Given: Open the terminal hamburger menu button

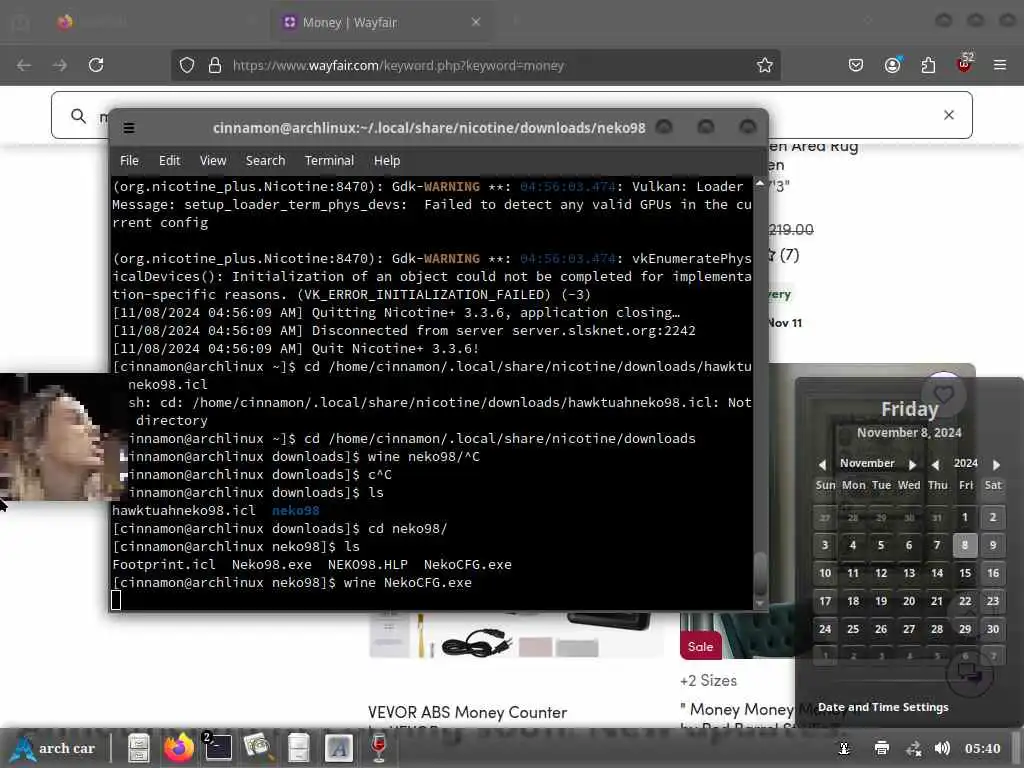Looking at the screenshot, I should [x=129, y=128].
